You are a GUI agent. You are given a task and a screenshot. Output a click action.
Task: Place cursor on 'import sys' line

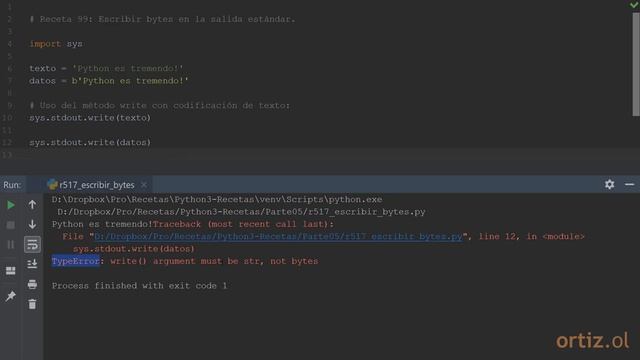56,44
